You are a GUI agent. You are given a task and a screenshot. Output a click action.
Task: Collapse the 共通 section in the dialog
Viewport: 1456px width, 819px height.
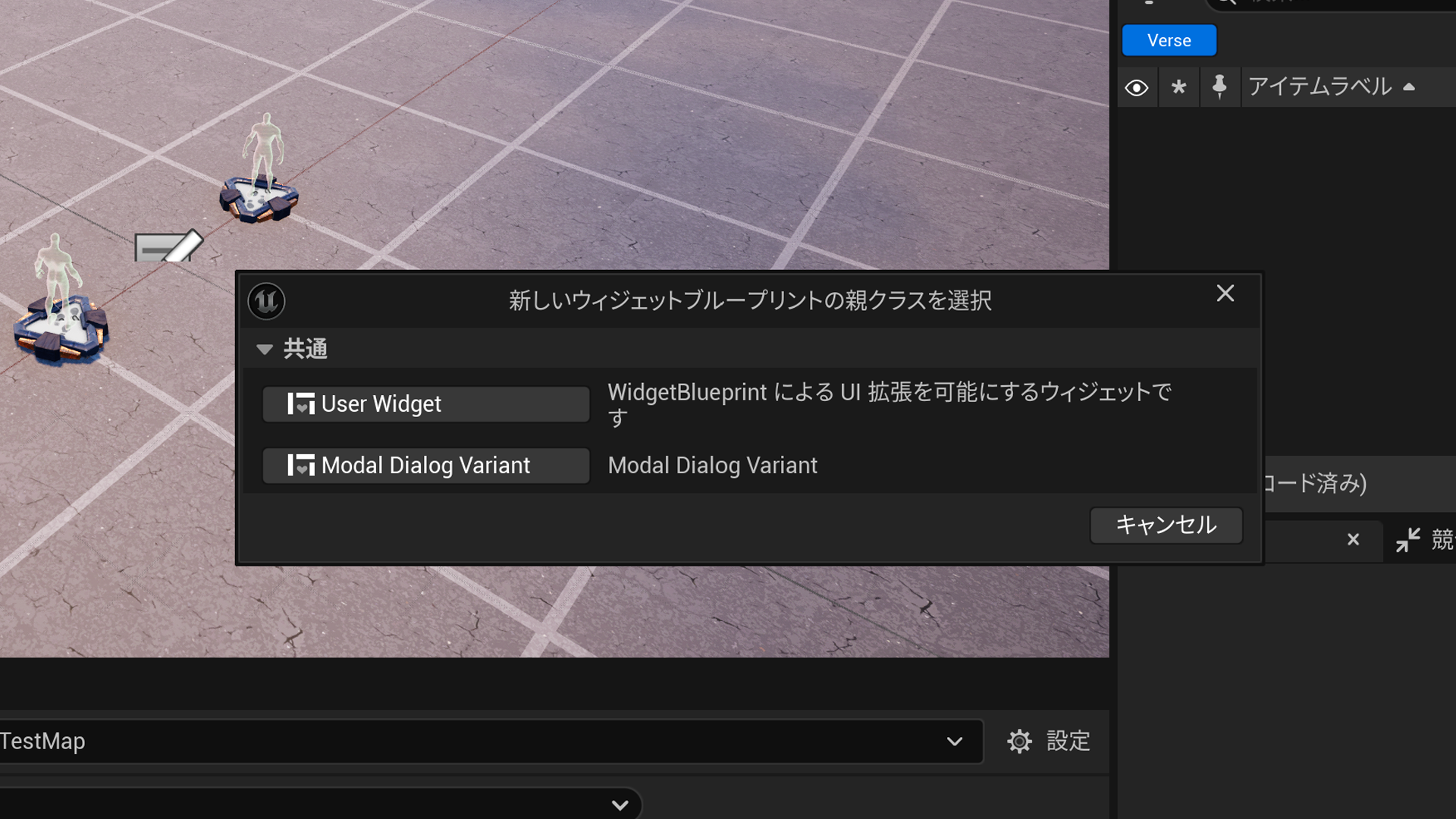[264, 349]
